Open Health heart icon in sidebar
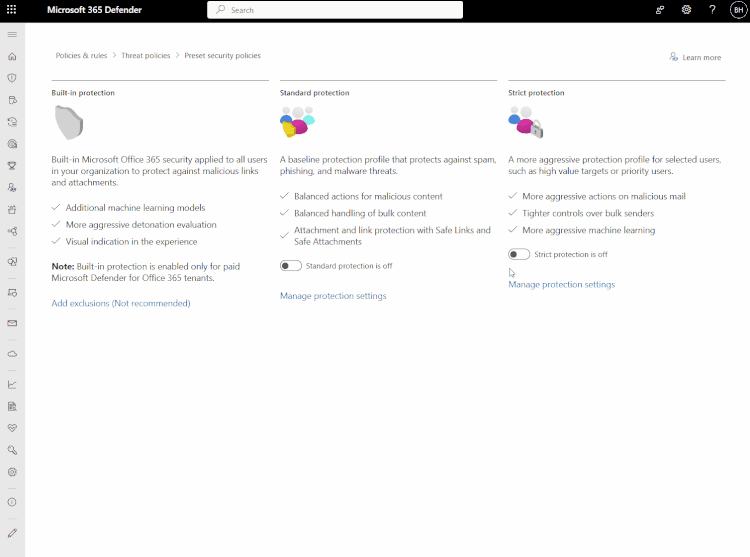The height and width of the screenshot is (557, 750). pos(12,428)
